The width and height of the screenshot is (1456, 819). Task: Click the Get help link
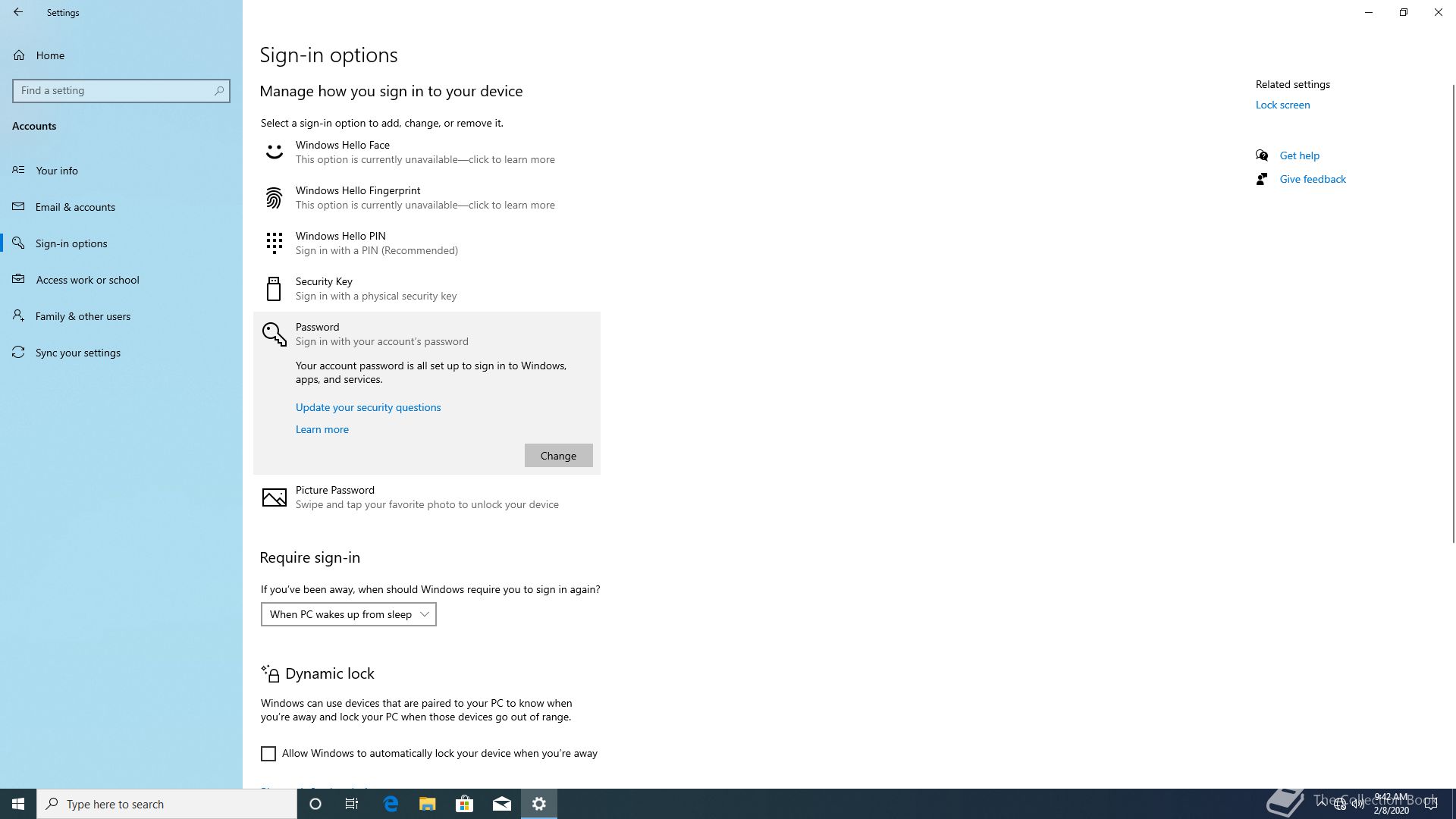[1300, 155]
